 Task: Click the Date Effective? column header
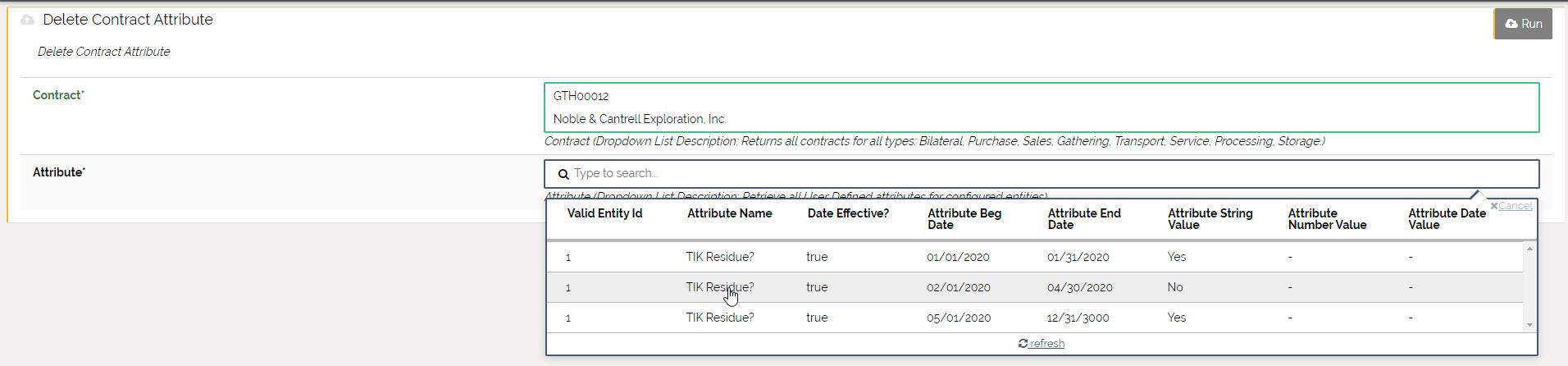[848, 213]
